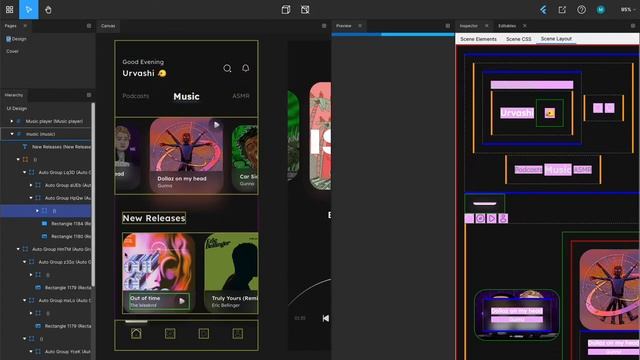The height and width of the screenshot is (360, 640).
Task: Close the Editables tab
Action: tap(525, 26)
